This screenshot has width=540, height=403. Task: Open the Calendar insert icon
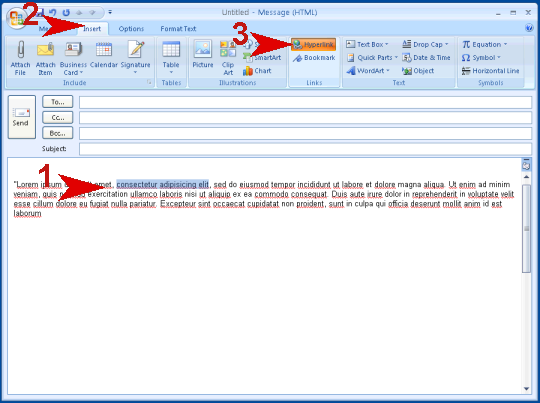(x=104, y=50)
